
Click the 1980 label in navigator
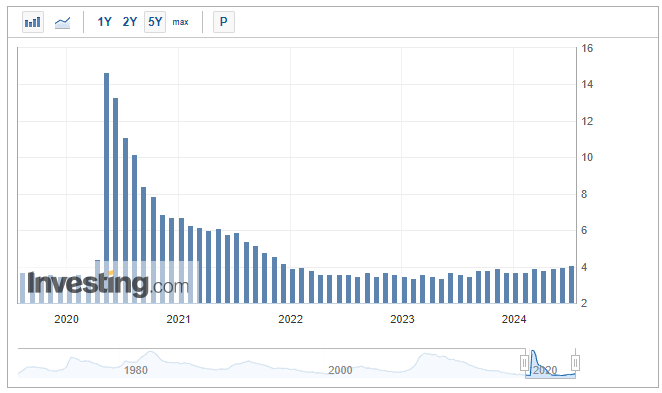136,370
